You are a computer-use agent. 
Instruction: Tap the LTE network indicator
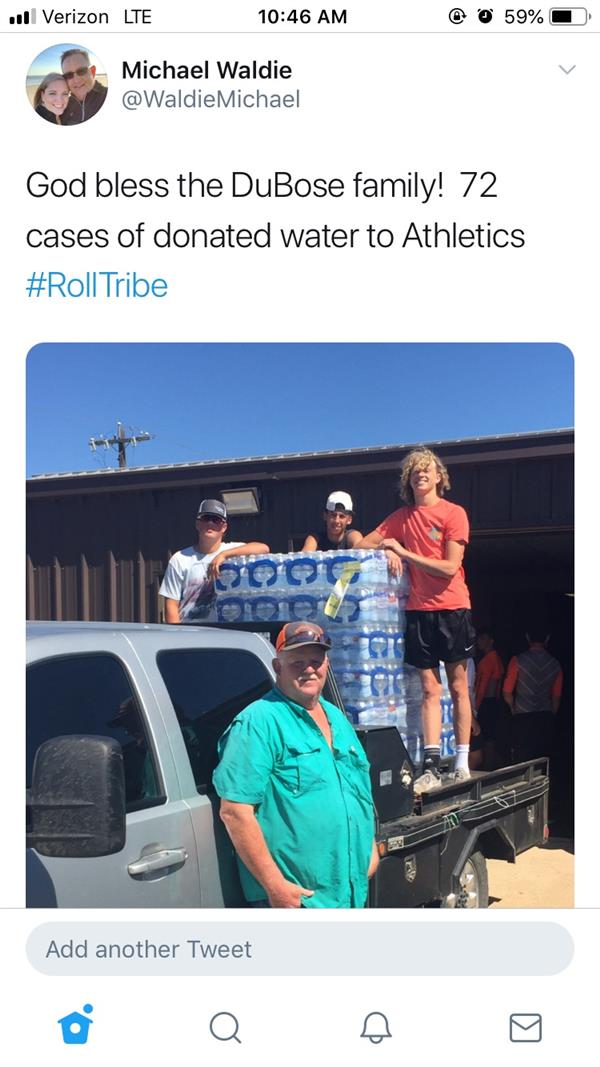[137, 16]
